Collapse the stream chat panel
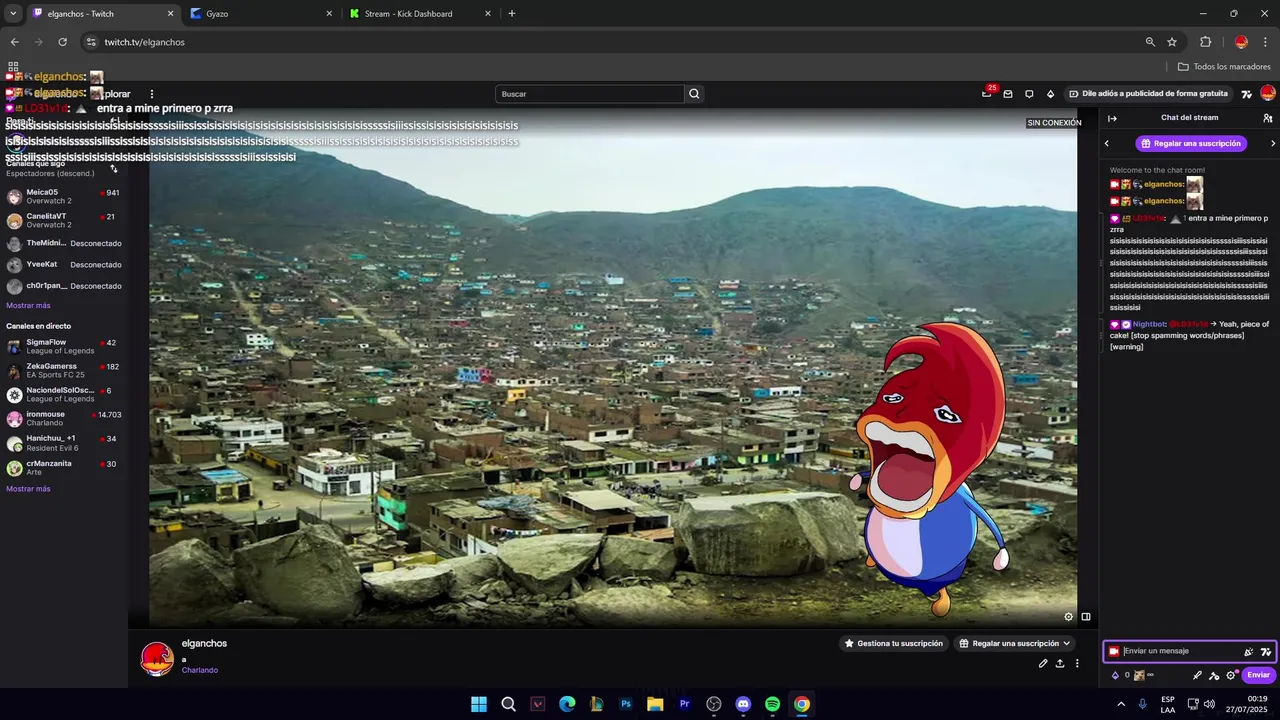The width and height of the screenshot is (1280, 720). point(1112,118)
